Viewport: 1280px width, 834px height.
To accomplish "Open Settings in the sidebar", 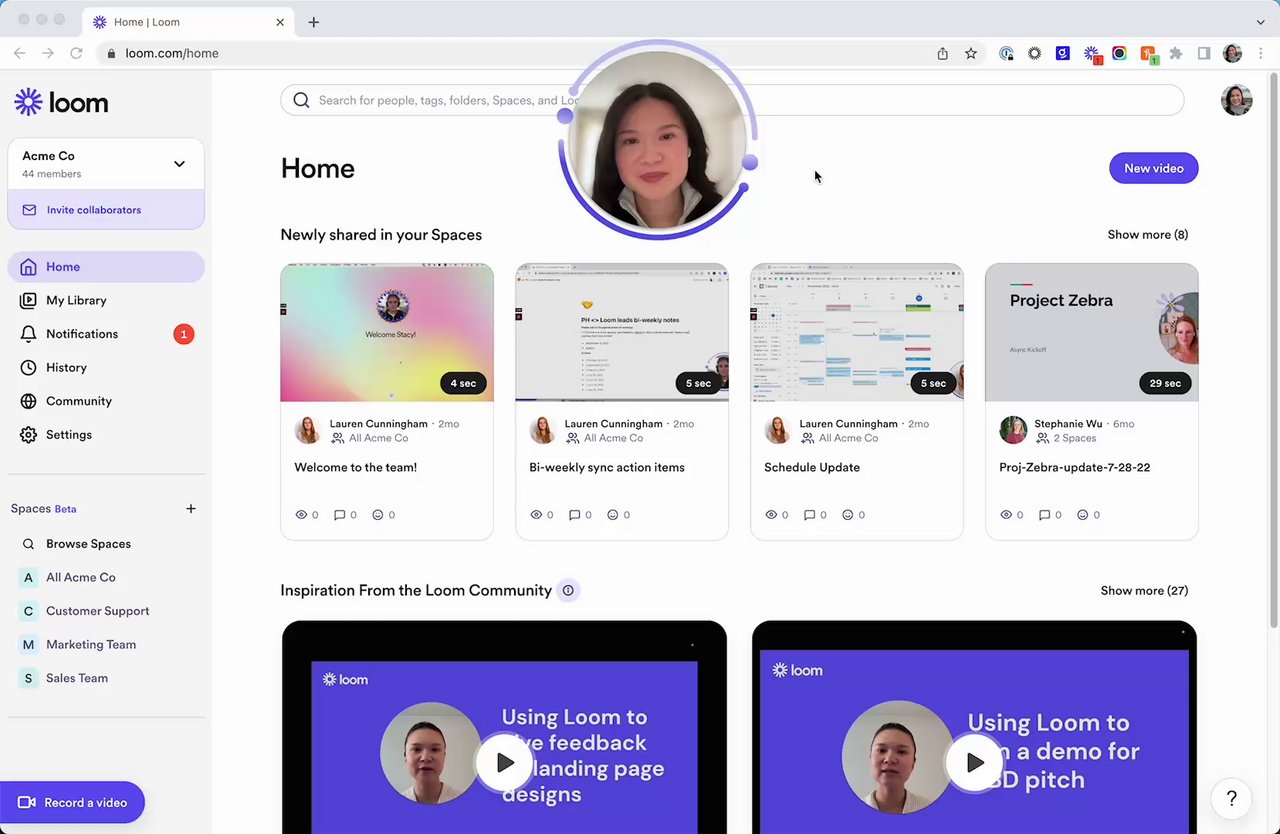I will [69, 435].
